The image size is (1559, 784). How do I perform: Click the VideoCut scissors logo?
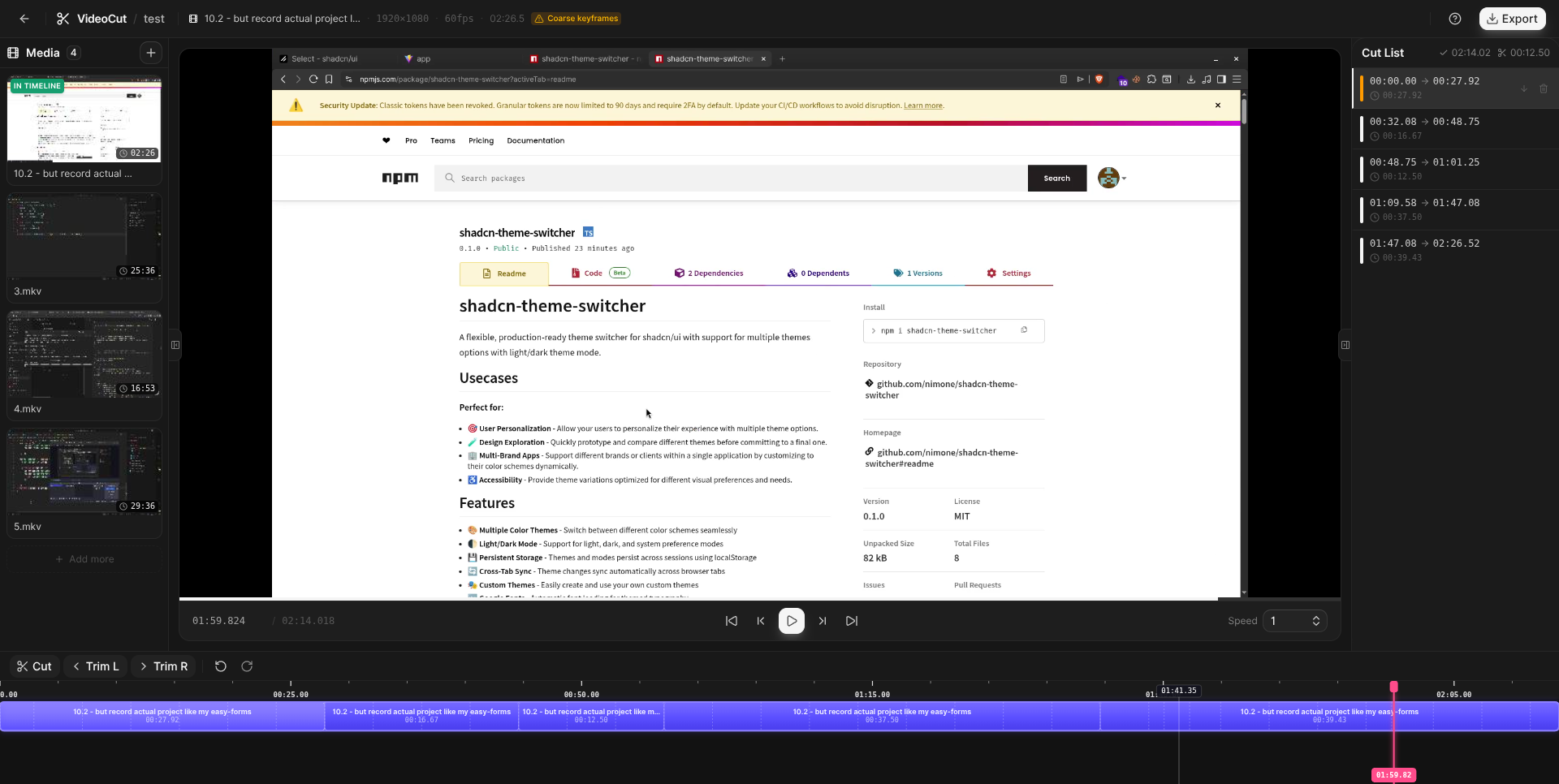point(63,19)
